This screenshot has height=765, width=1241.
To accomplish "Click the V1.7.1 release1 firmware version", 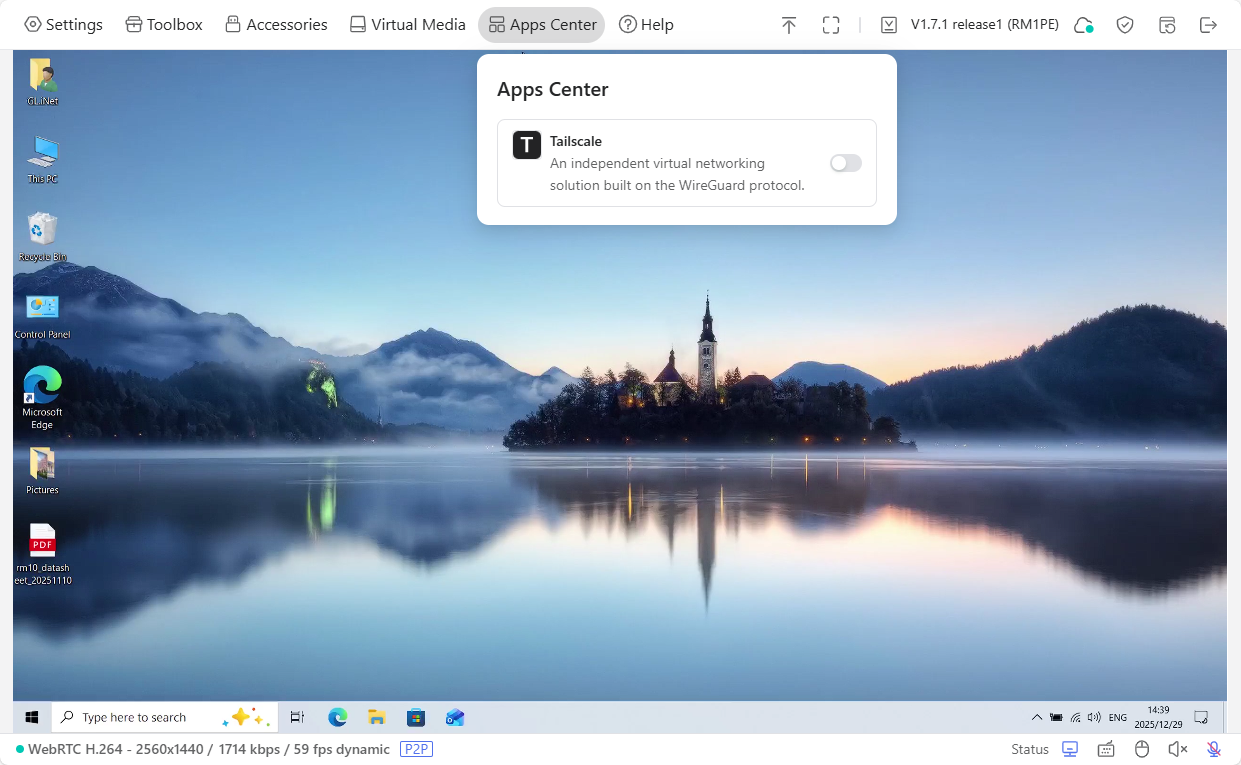I will click(x=983, y=25).
